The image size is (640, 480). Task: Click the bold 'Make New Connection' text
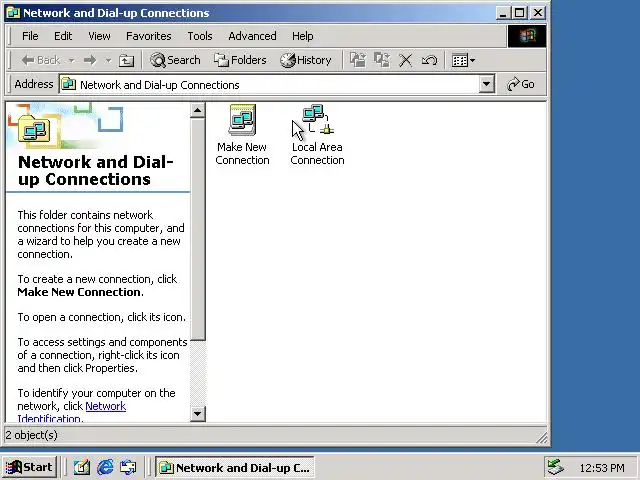click(80, 292)
